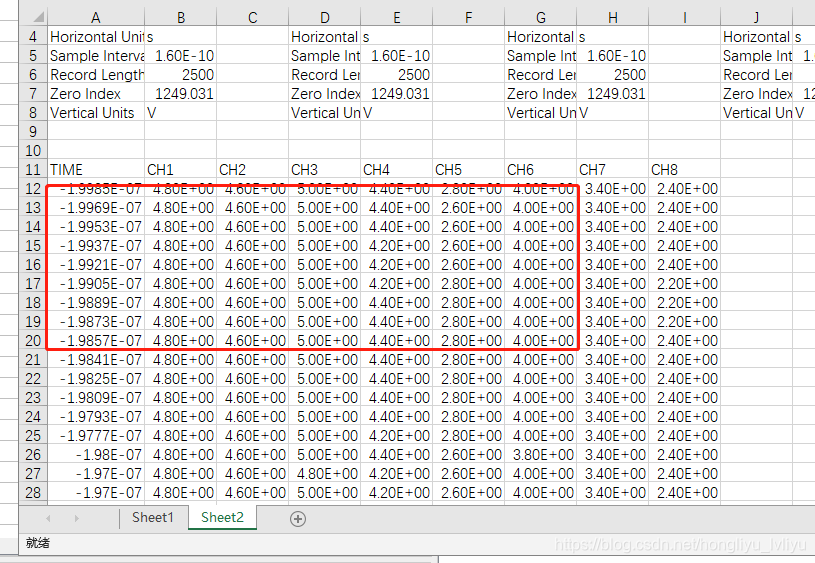Image resolution: width=815 pixels, height=563 pixels.
Task: Select column D header
Action: 324,18
